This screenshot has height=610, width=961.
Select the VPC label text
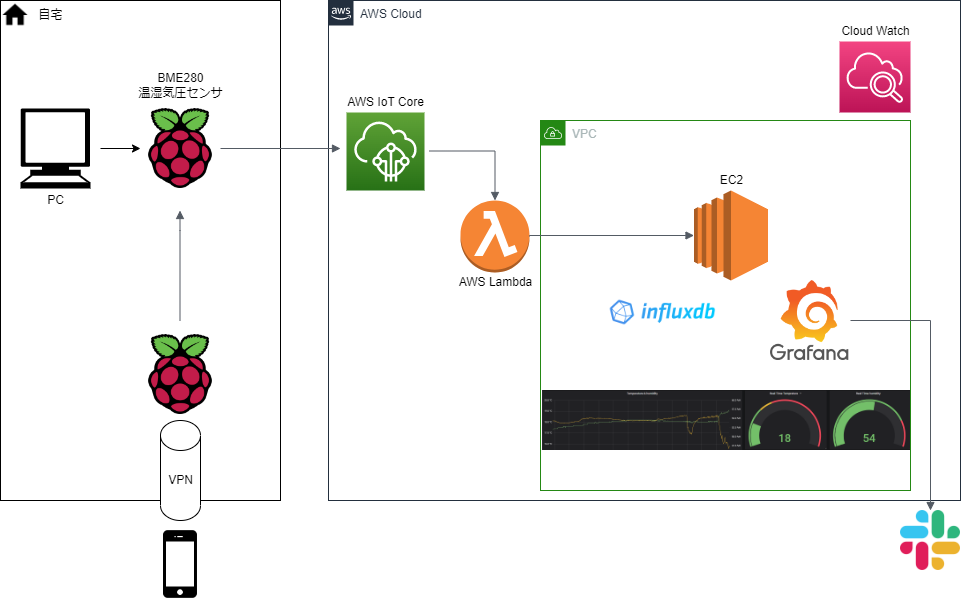pyautogui.click(x=584, y=134)
